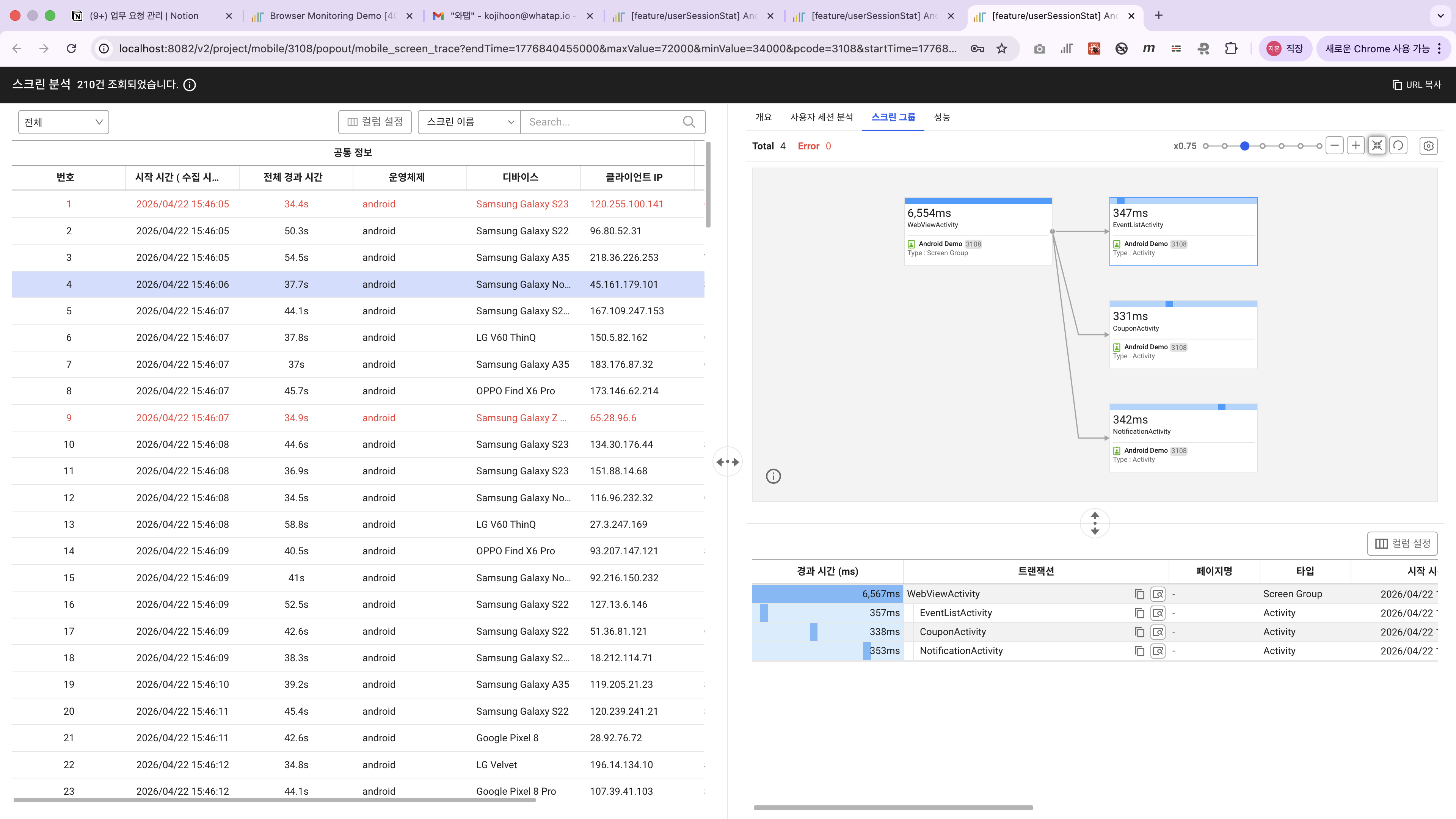The width and height of the screenshot is (1456, 819).
Task: Click the URL 복사 button
Action: click(1417, 85)
